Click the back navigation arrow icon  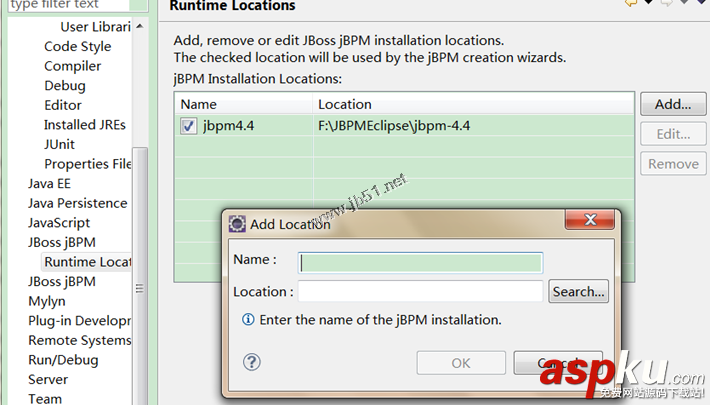[631, 3]
